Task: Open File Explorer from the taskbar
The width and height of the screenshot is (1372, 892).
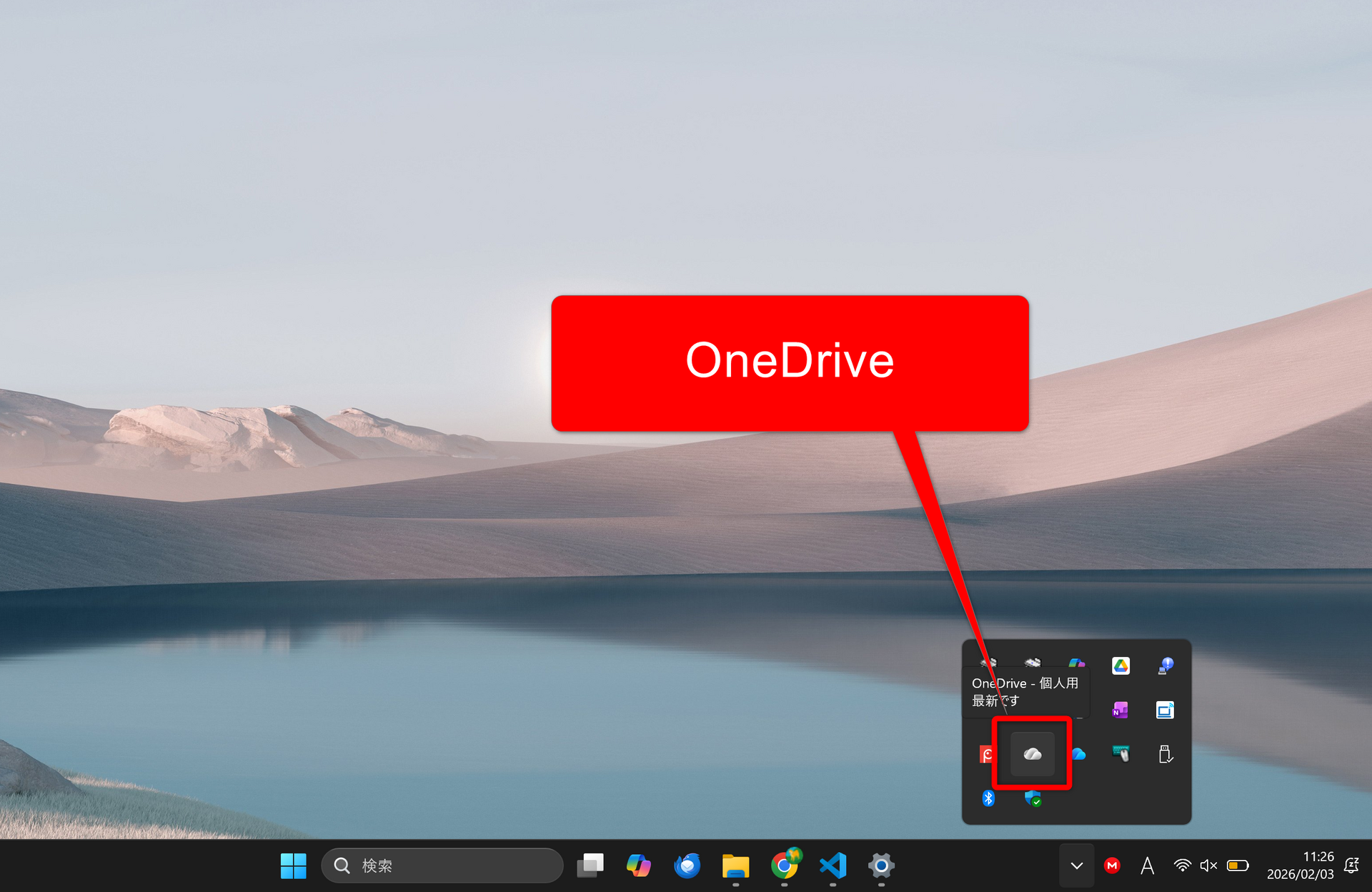Action: click(735, 866)
